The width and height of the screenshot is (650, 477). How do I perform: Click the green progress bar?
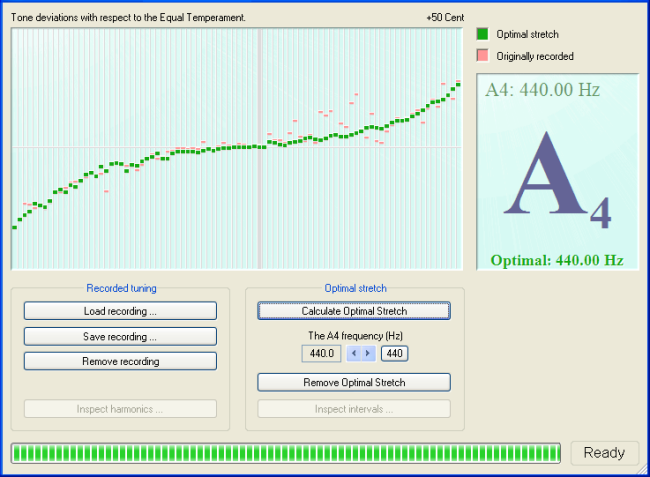click(x=286, y=453)
